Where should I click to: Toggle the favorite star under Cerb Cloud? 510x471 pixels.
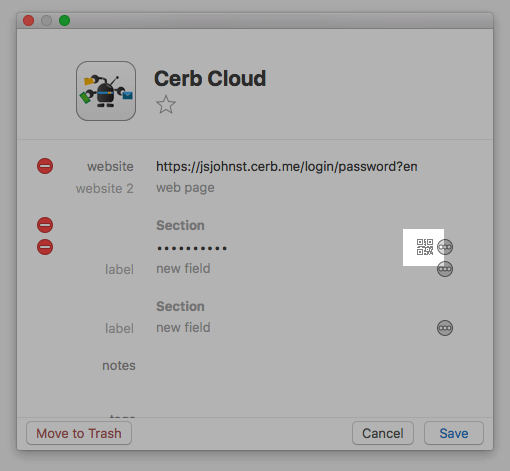coord(166,105)
